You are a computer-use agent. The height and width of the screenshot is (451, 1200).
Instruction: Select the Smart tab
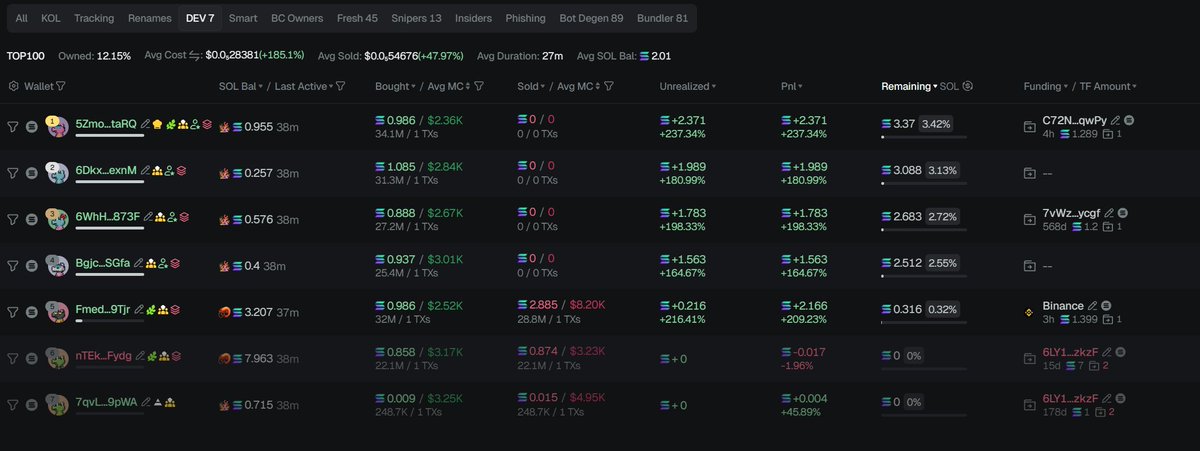point(243,18)
